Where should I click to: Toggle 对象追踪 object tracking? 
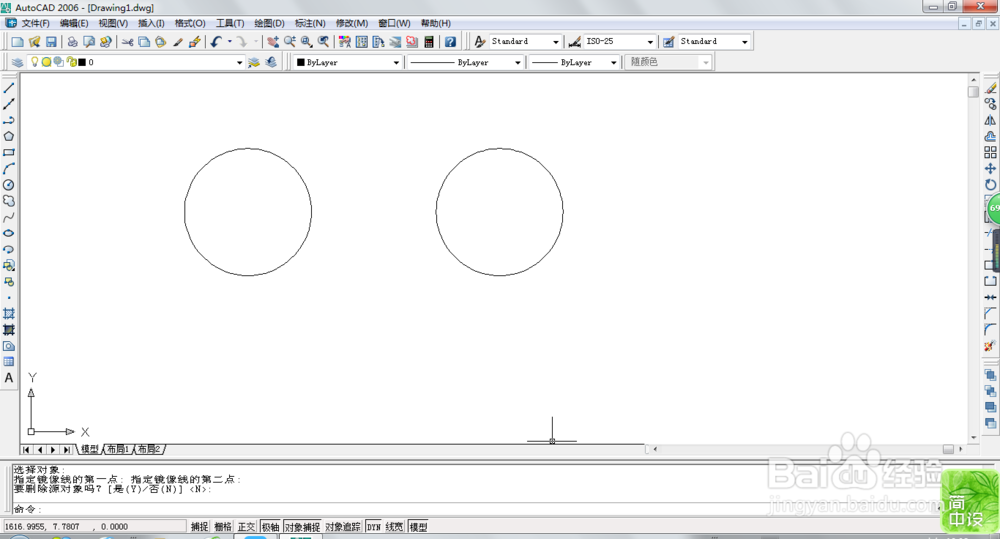(343, 527)
